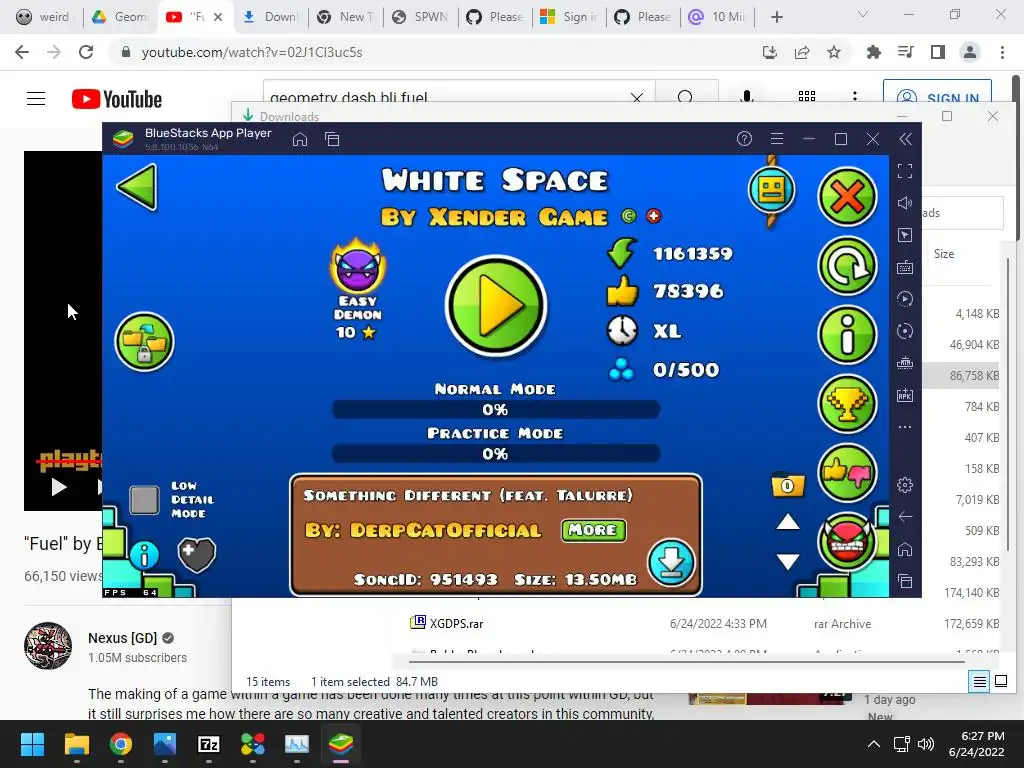This screenshot has height=768, width=1024.
Task: Switch to the Downloads browser tab
Action: tap(270, 17)
